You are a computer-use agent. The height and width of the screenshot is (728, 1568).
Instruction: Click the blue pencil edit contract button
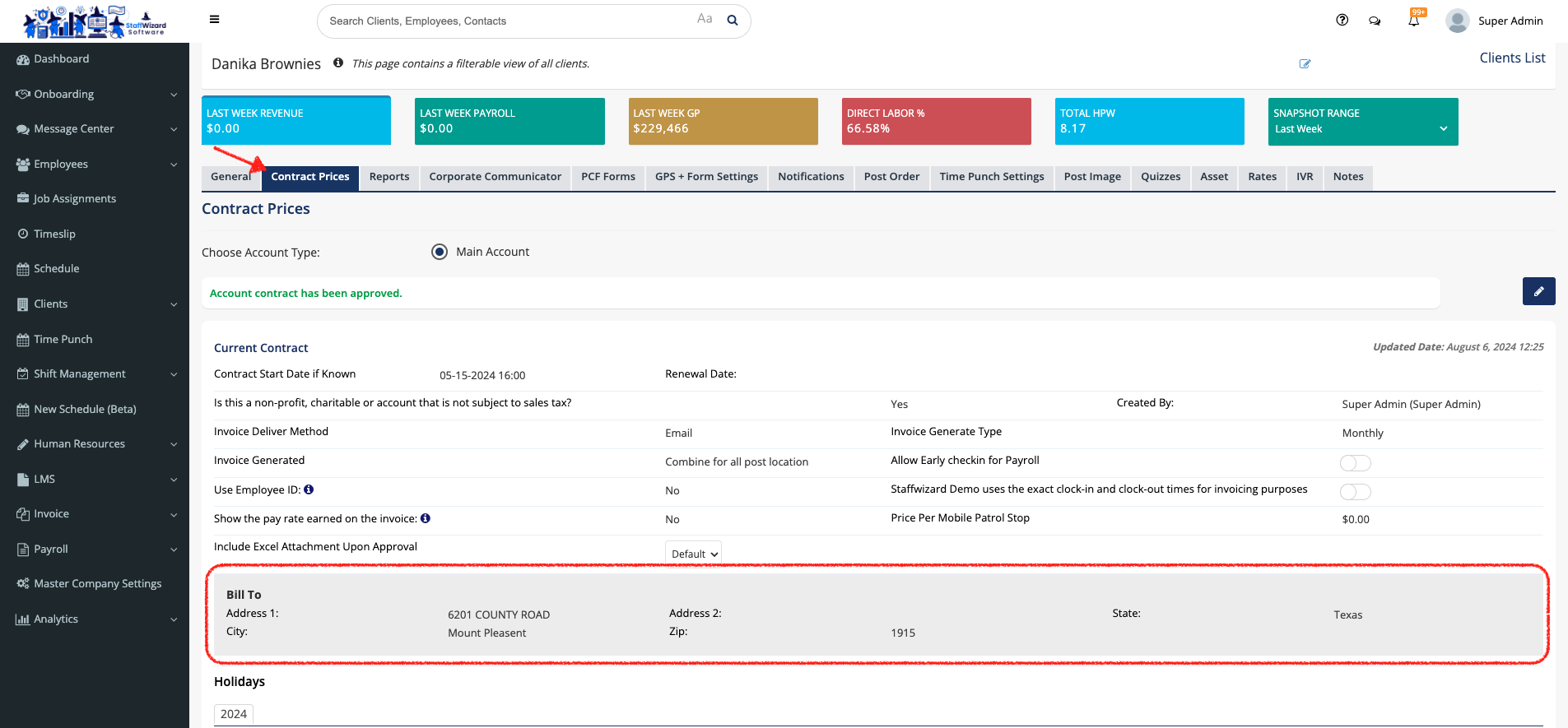pyautogui.click(x=1538, y=291)
